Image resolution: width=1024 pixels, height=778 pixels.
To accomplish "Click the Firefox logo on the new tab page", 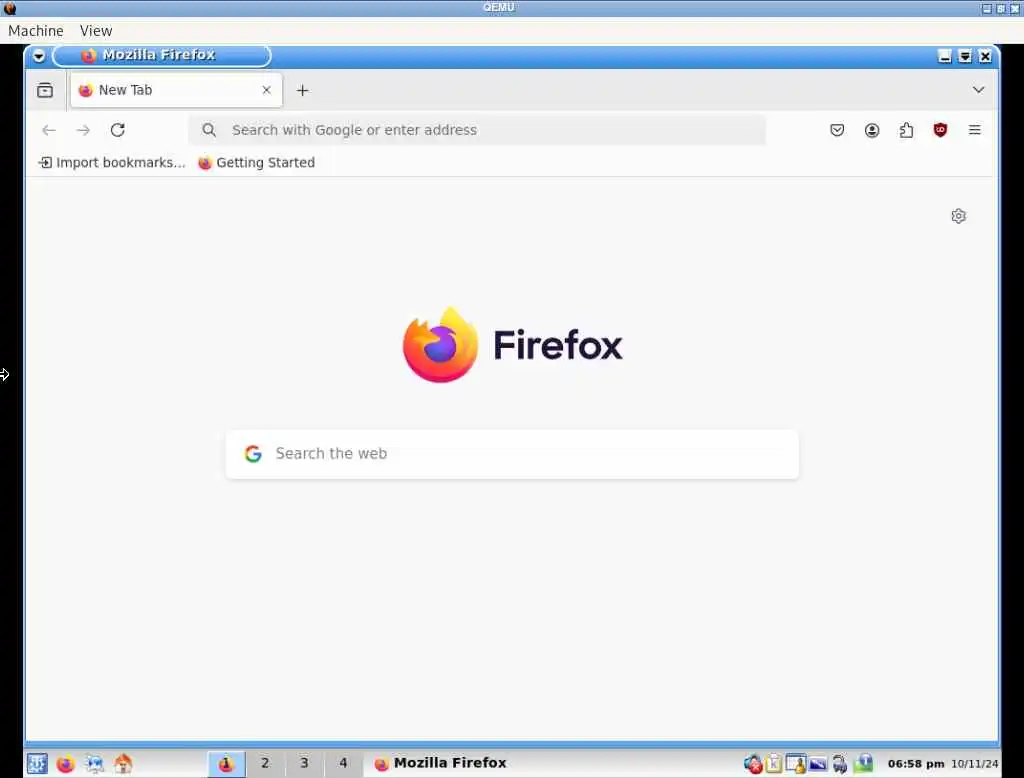I will pyautogui.click(x=440, y=345).
